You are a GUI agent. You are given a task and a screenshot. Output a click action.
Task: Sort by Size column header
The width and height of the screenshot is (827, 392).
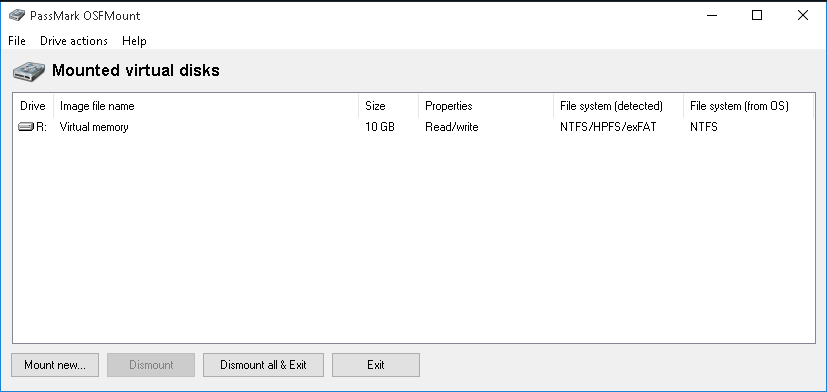coord(389,106)
